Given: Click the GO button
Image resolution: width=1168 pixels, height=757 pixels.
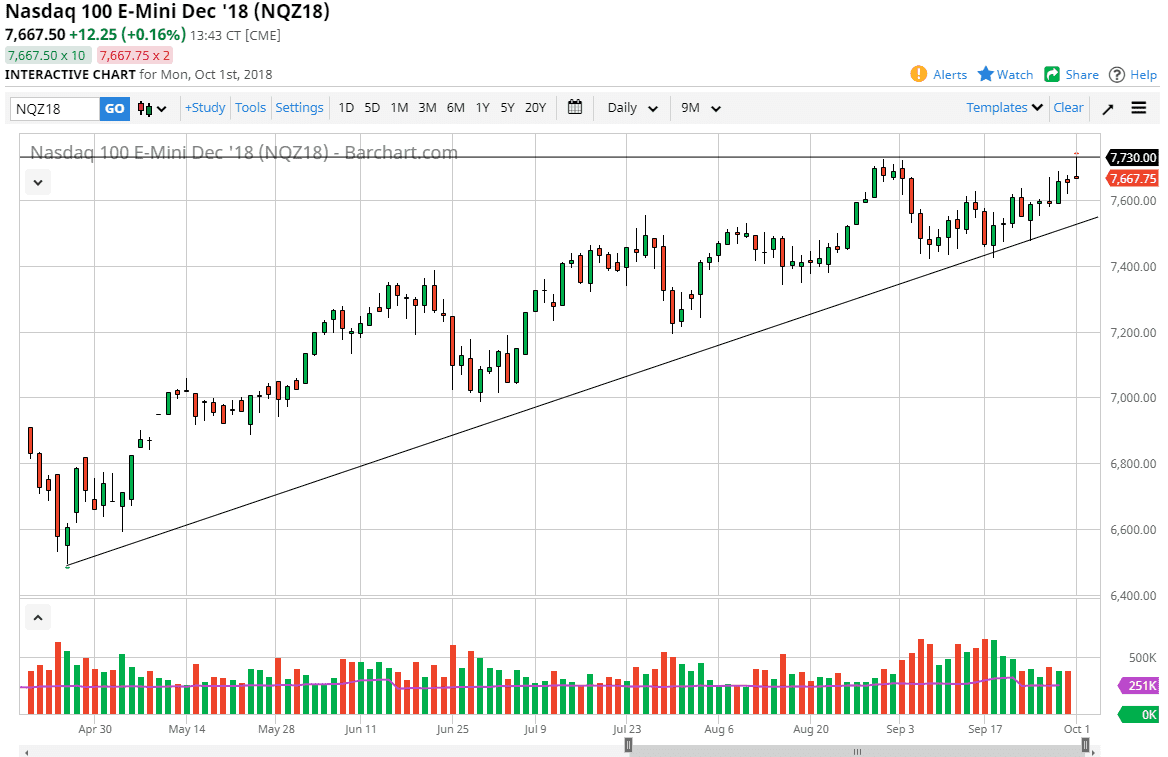Looking at the screenshot, I should pos(113,108).
